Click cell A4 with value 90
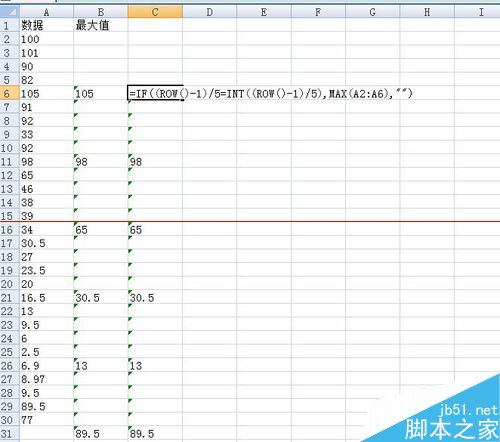The width and height of the screenshot is (500, 442). pos(47,66)
